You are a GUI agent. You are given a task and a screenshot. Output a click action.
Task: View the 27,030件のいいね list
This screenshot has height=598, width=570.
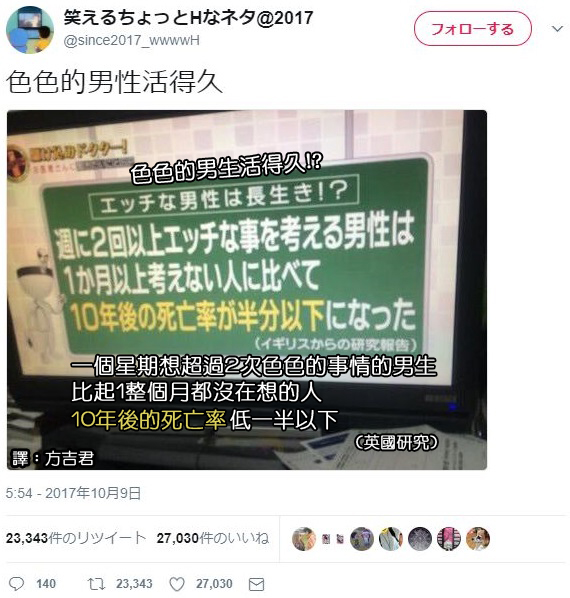(x=213, y=538)
